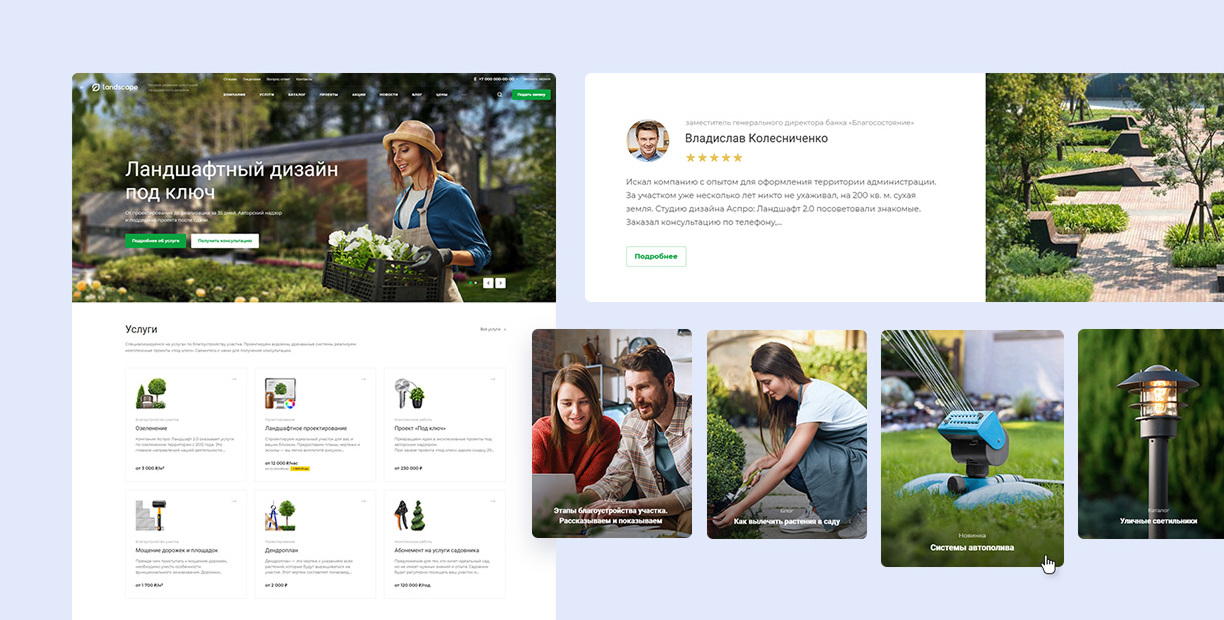Expand the phone number dropdown in header
The height and width of the screenshot is (620, 1224).
click(518, 78)
